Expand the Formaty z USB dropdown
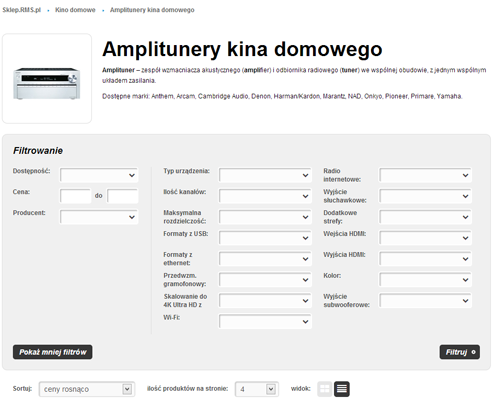 265,238
